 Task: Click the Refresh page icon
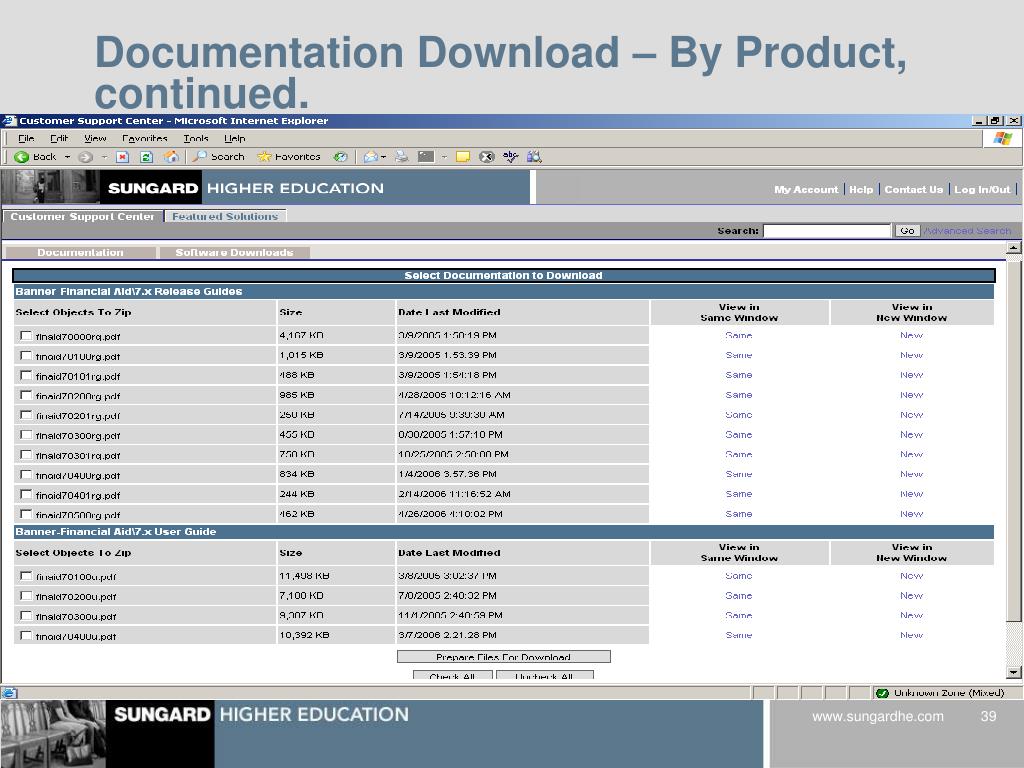tap(146, 157)
